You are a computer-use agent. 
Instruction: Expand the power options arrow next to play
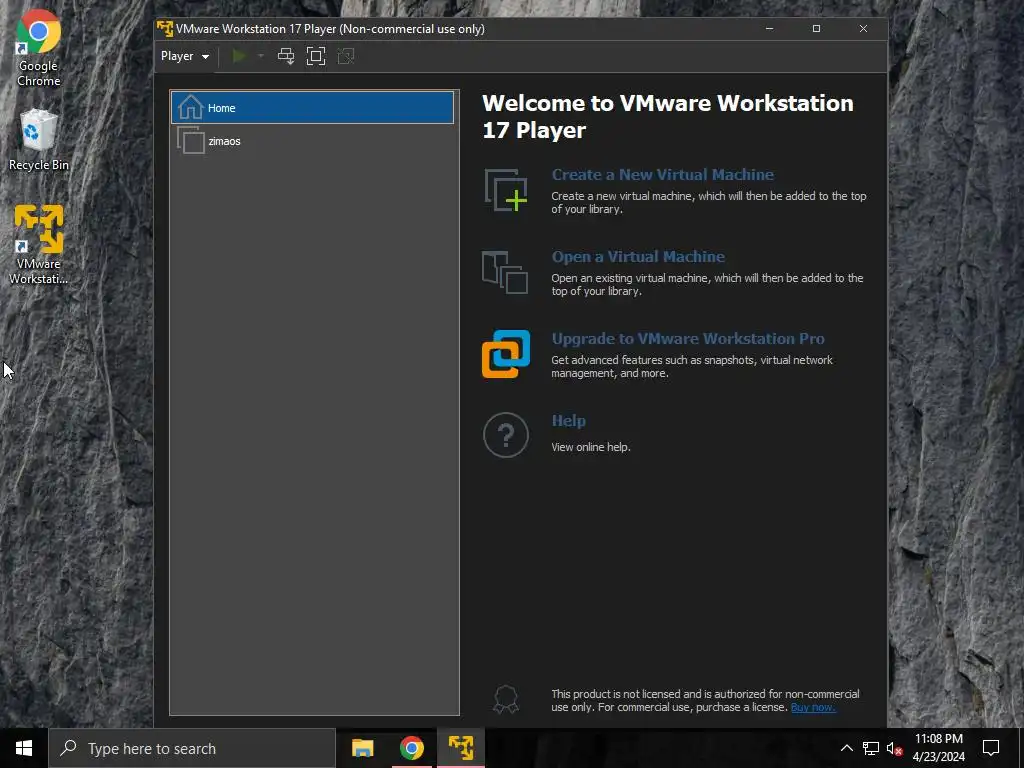point(261,56)
